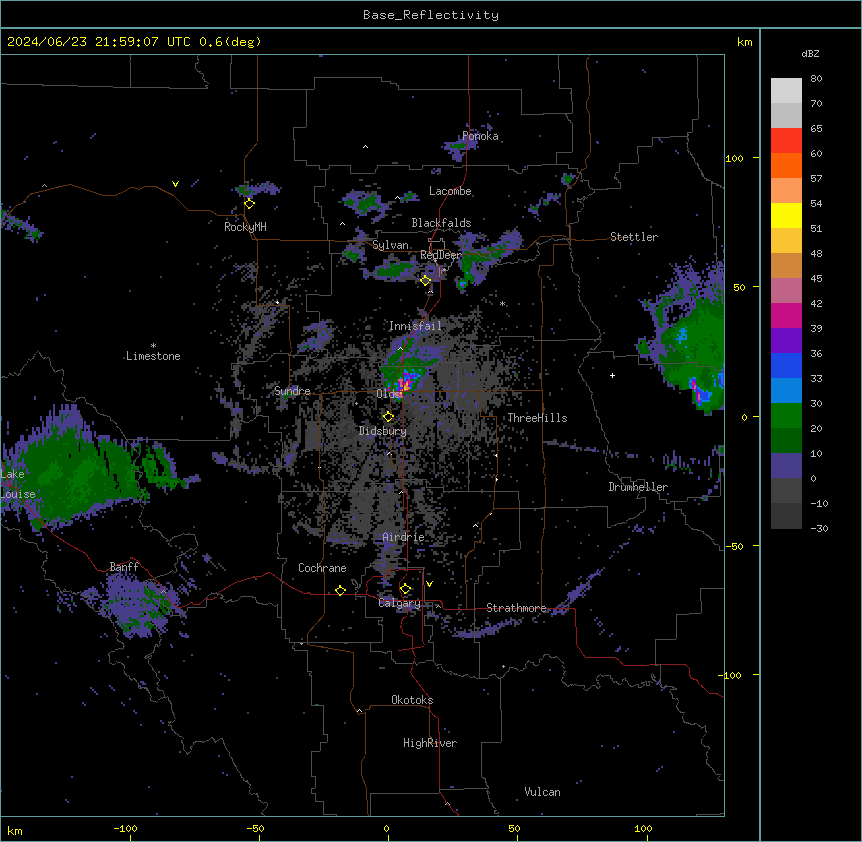The width and height of the screenshot is (862, 842).
Task: Click the Airdrie label
Action: [x=404, y=537]
